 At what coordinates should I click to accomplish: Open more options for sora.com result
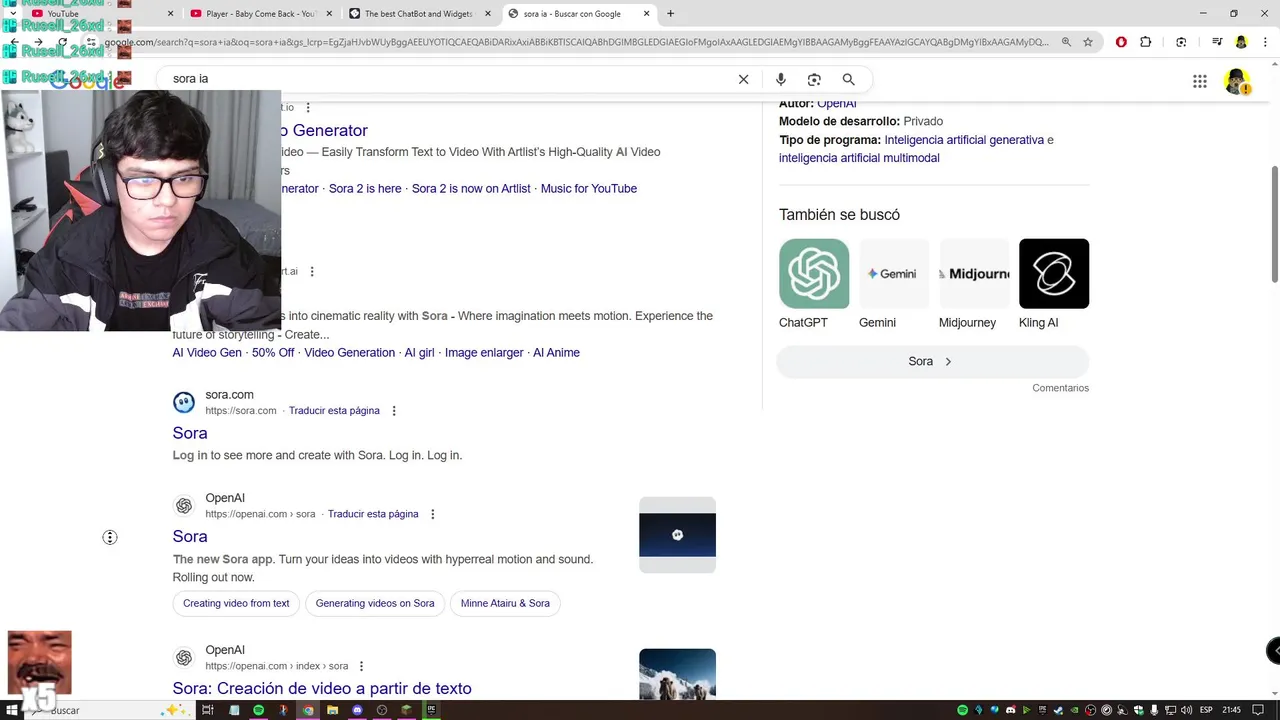[394, 411]
